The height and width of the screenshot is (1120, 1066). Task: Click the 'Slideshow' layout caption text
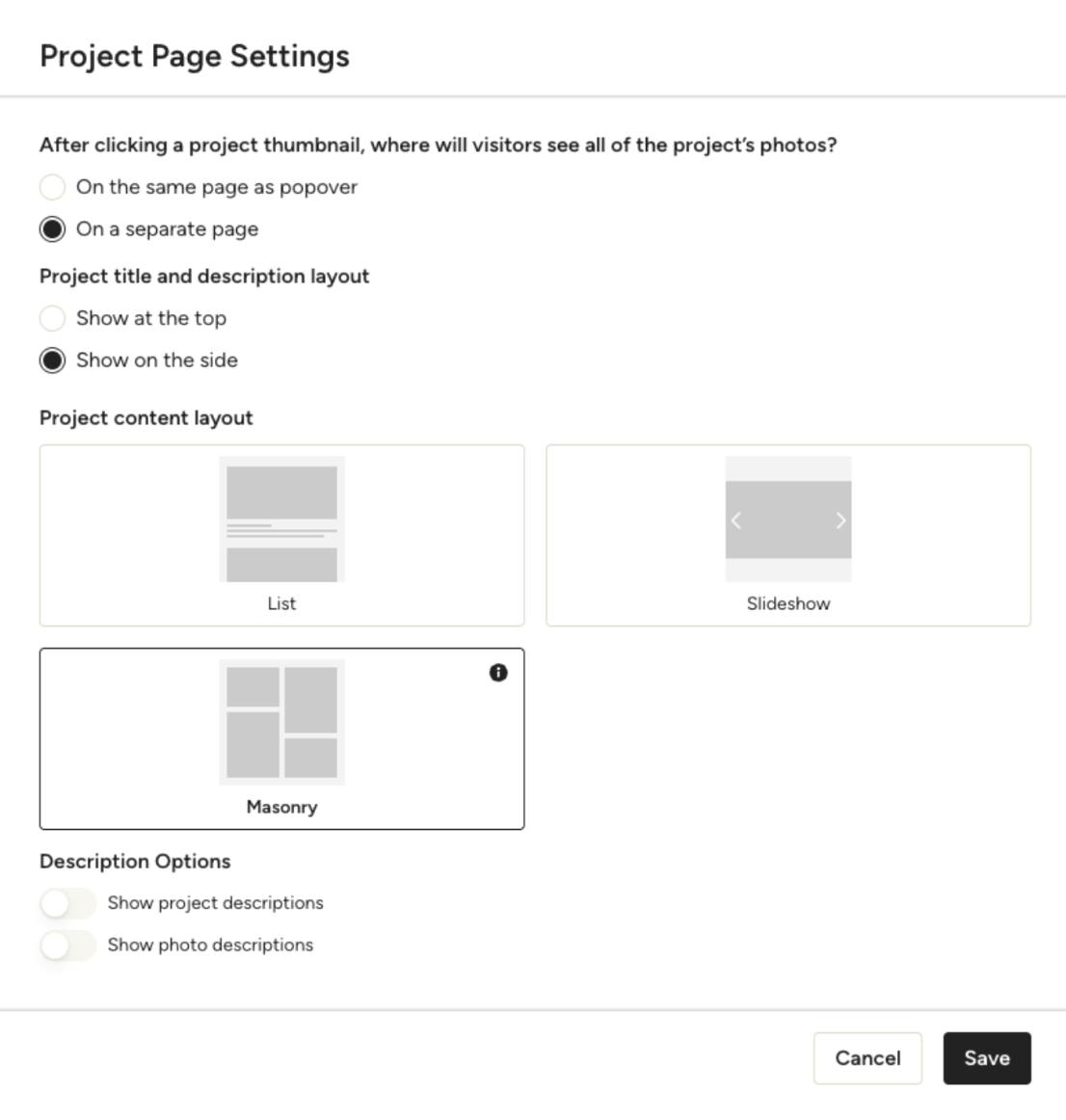tap(788, 603)
